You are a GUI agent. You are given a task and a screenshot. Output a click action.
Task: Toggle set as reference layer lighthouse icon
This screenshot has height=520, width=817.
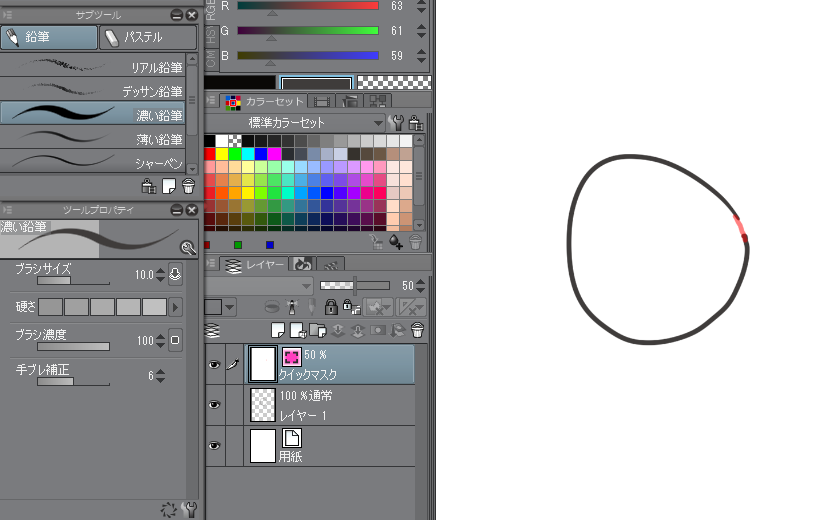[292, 307]
